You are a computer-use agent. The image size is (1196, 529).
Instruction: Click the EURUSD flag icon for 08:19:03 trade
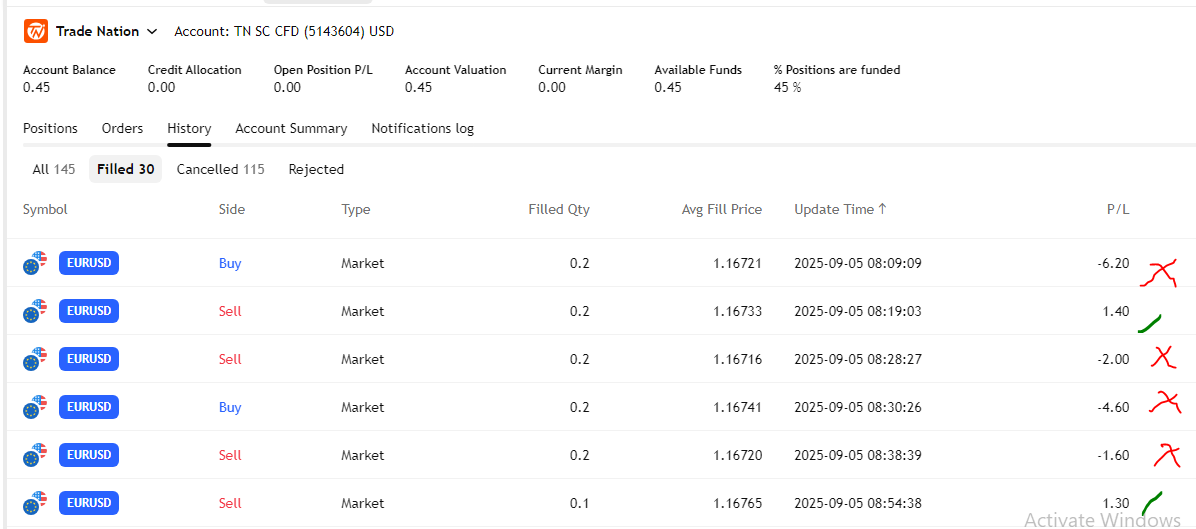[35, 311]
